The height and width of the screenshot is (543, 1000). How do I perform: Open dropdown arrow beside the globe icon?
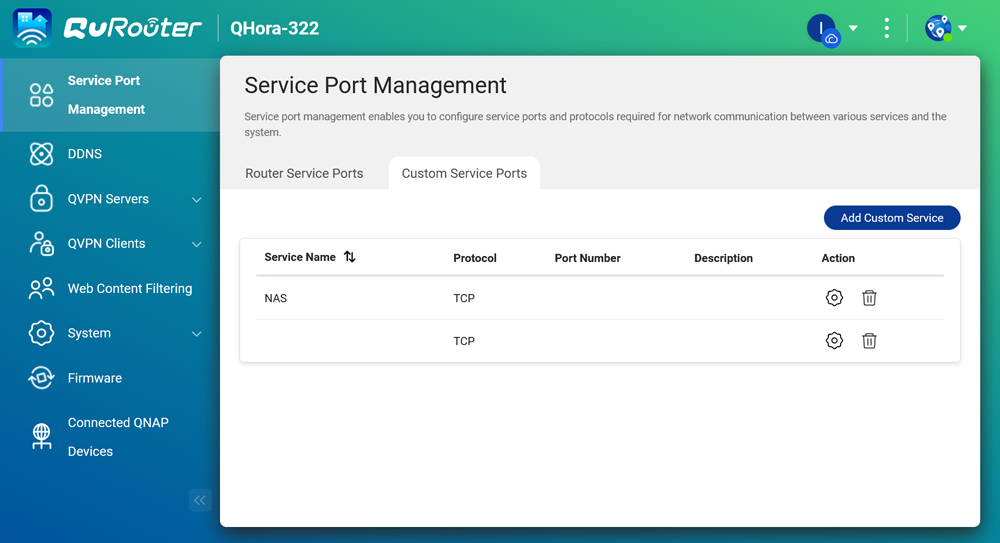pos(962,28)
